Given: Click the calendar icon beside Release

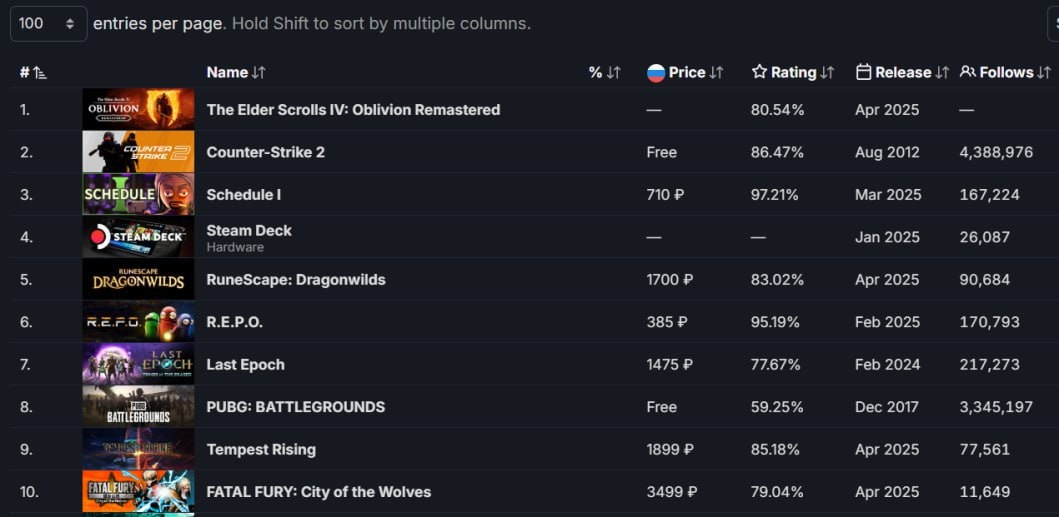Looking at the screenshot, I should (864, 72).
